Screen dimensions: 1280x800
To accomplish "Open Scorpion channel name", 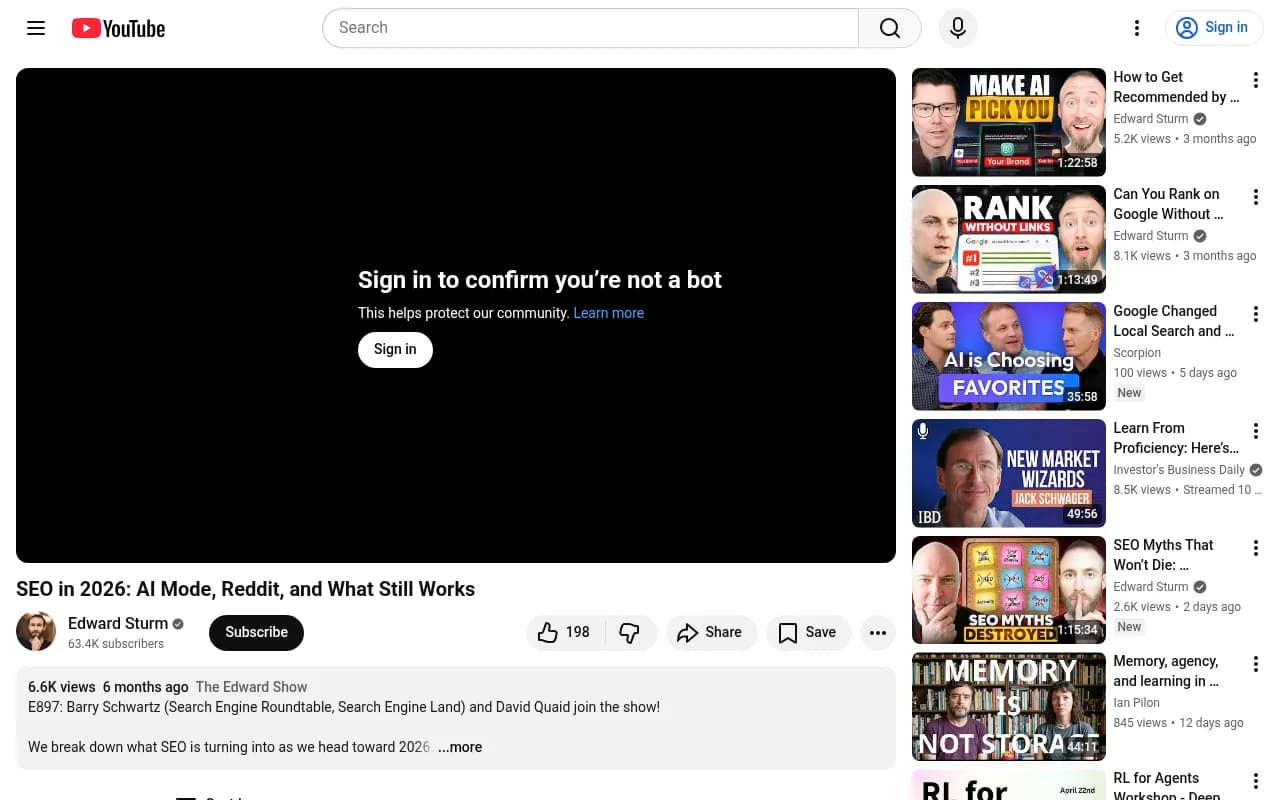I will (x=1137, y=353).
